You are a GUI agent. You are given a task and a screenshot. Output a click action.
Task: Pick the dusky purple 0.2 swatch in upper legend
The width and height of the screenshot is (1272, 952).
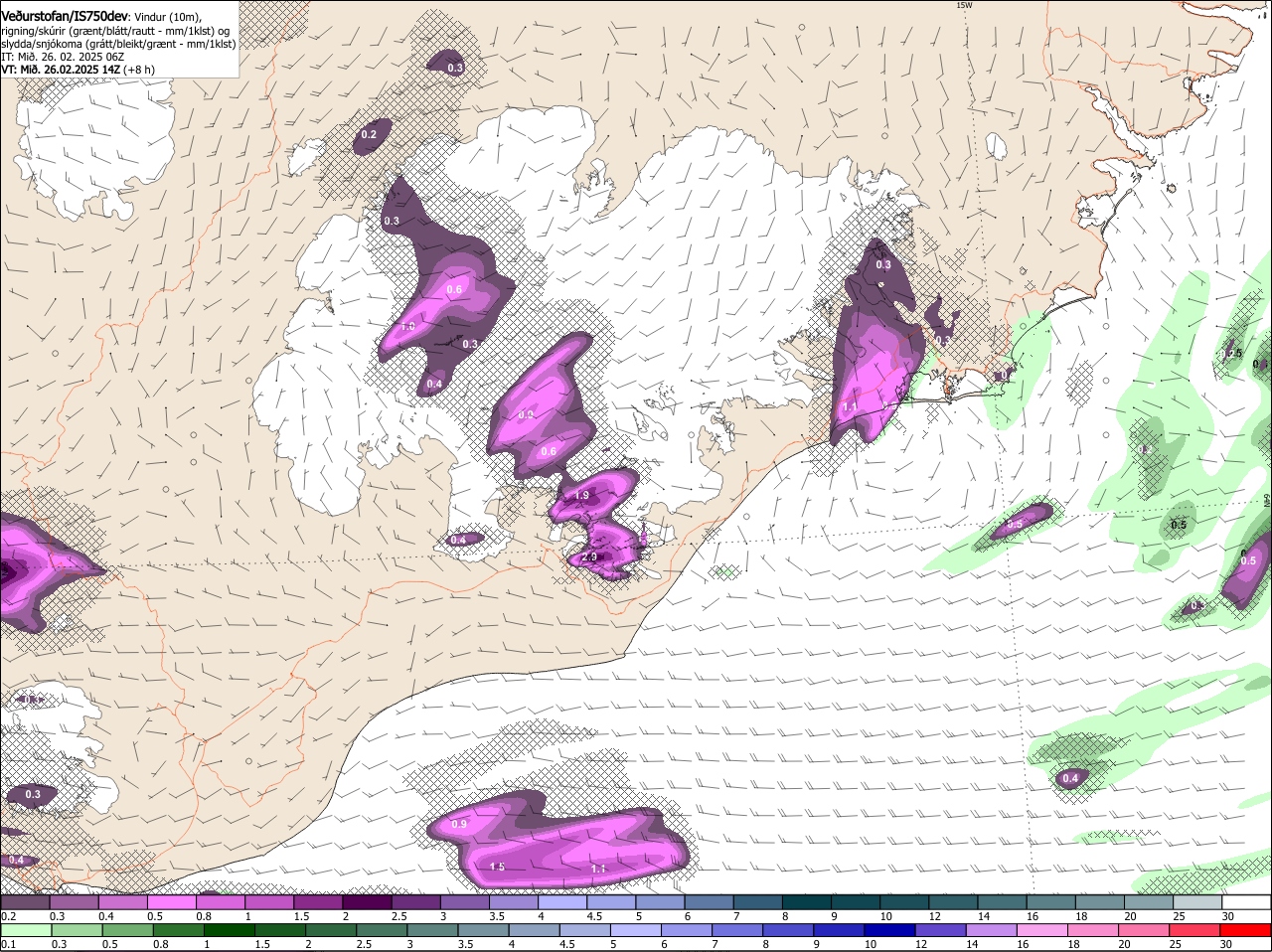pos(25,902)
